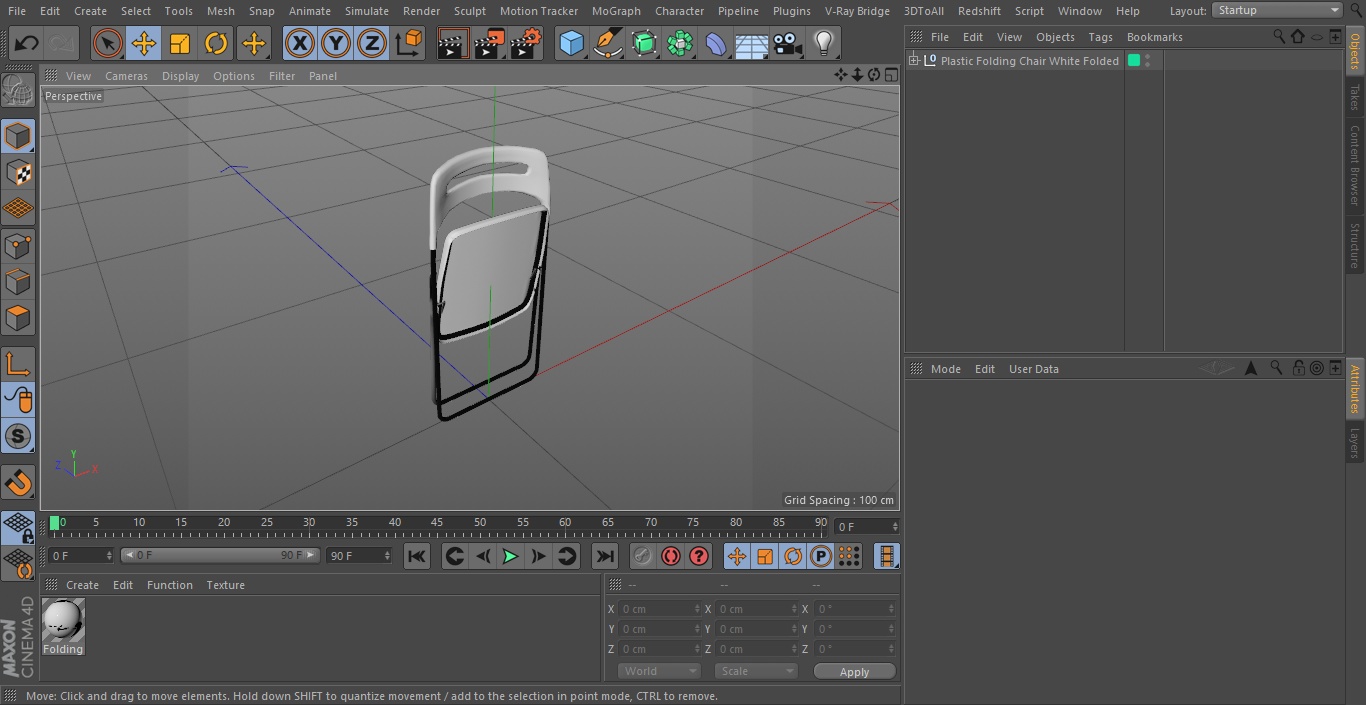Click the X position input field
Screen dimensions: 1366x705
click(658, 609)
